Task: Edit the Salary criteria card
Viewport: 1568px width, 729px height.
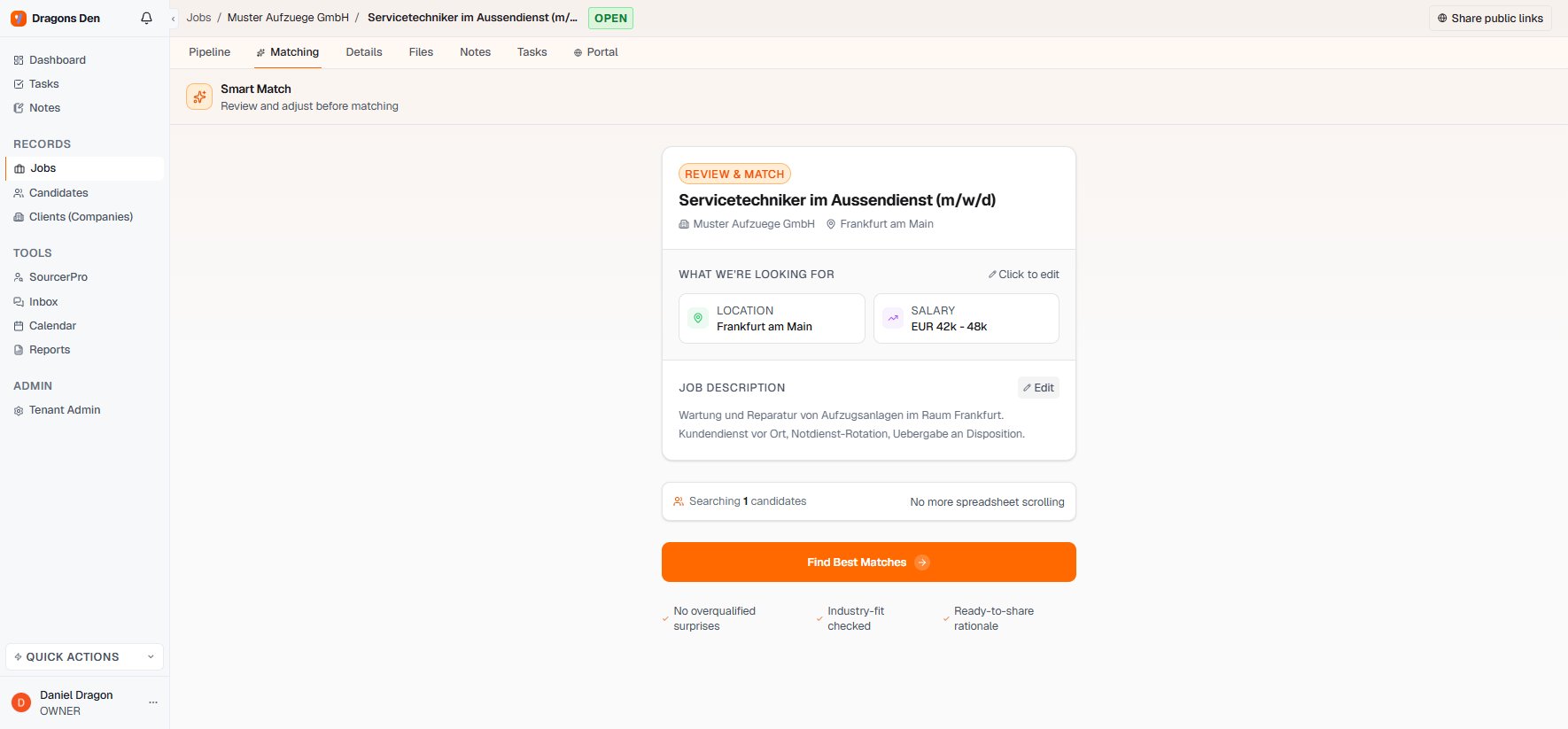Action: 966,318
